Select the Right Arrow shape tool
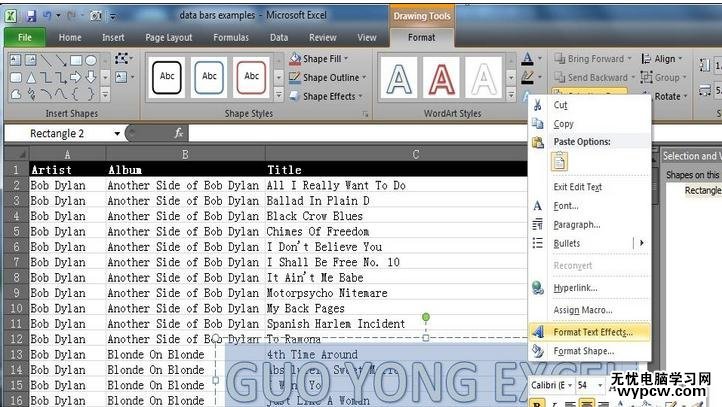 point(76,77)
